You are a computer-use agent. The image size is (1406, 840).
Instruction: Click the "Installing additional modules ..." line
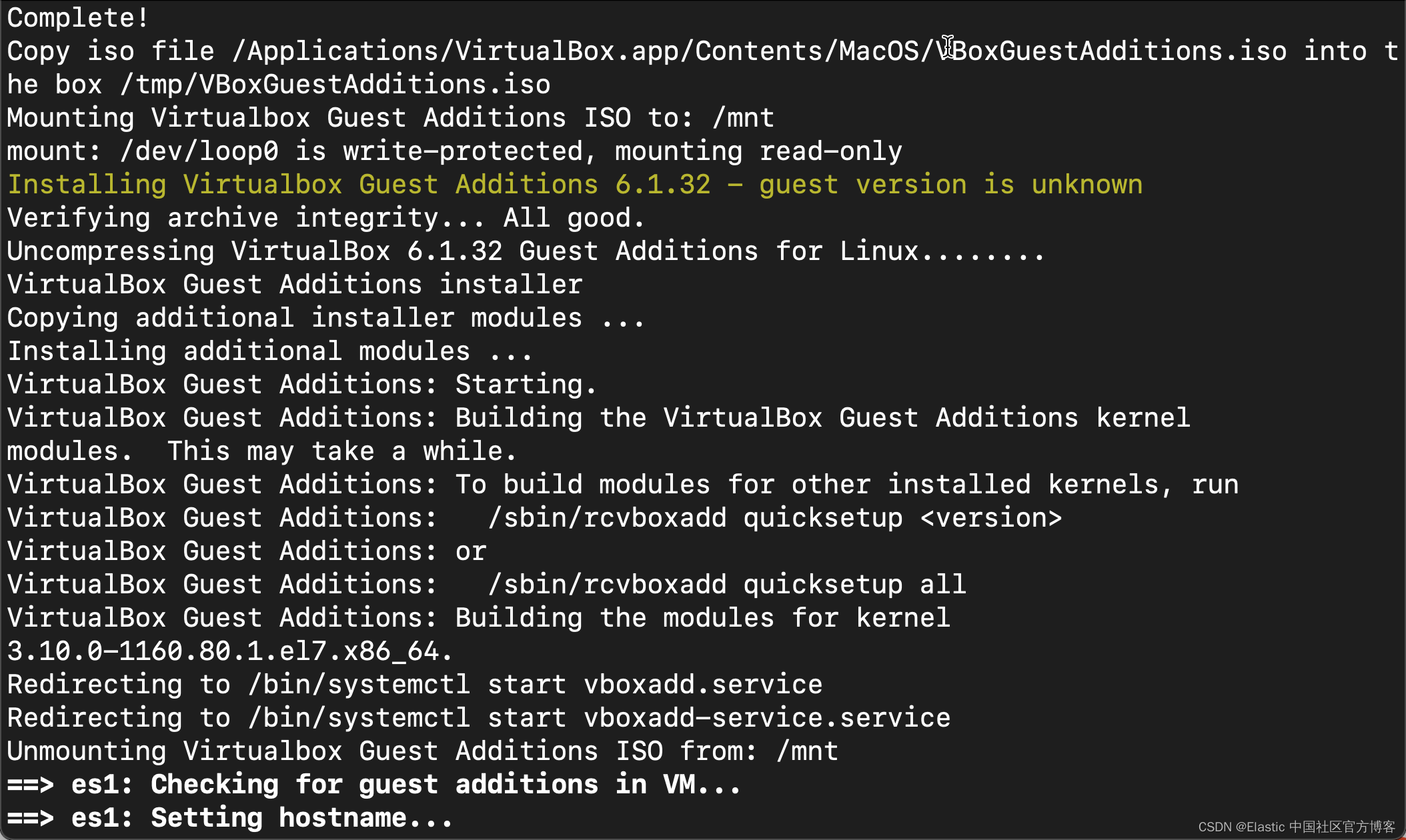click(269, 351)
